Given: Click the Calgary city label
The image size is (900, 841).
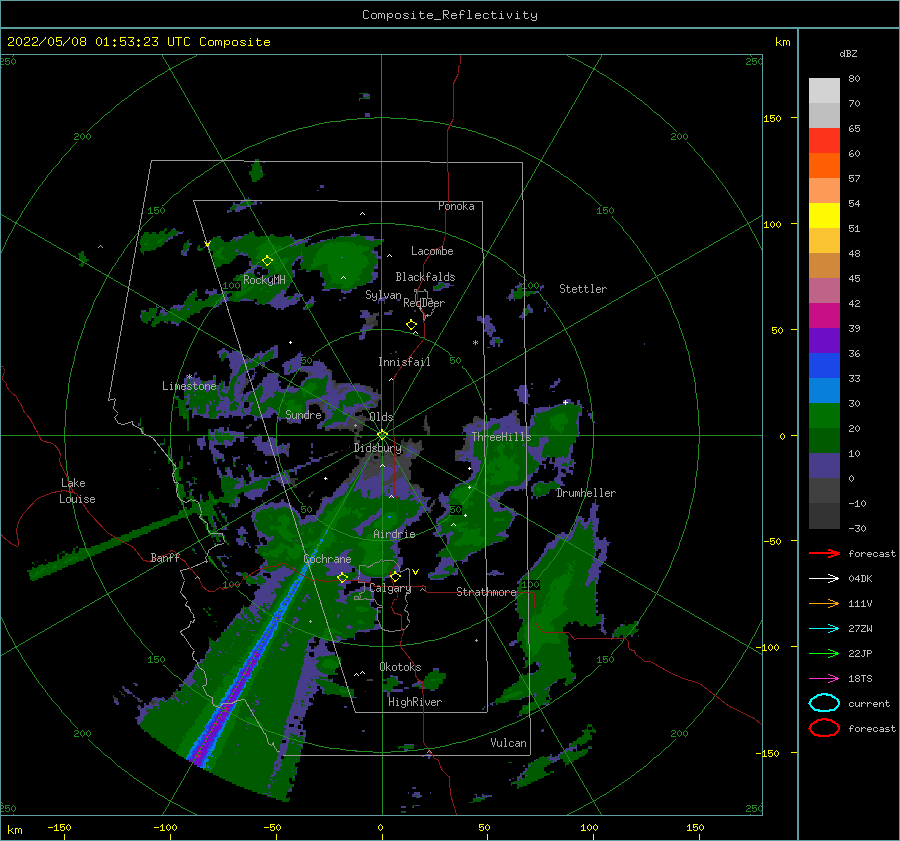Looking at the screenshot, I should 390,588.
